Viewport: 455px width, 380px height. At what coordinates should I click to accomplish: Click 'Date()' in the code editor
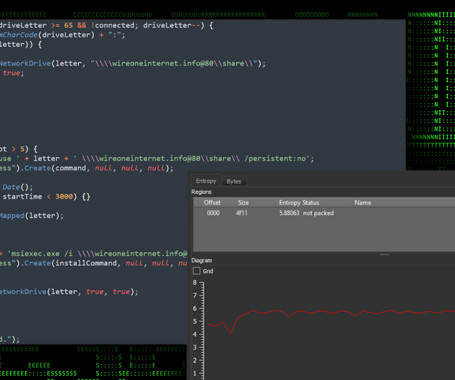17,187
